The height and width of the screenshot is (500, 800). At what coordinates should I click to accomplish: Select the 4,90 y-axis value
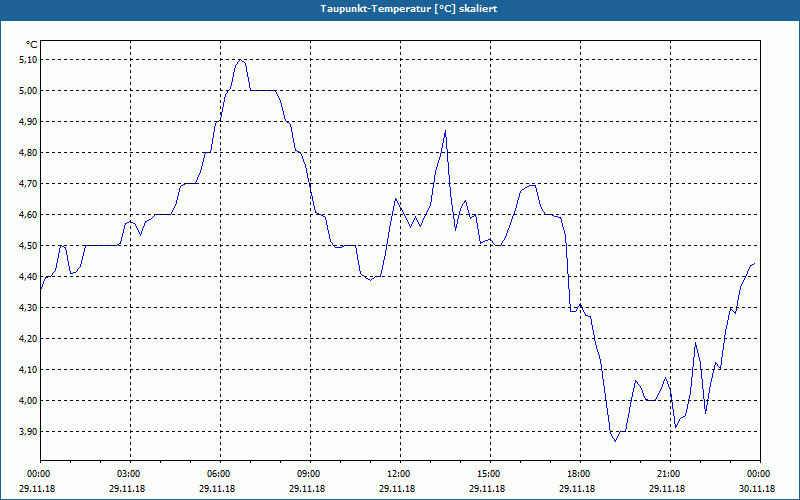28,122
